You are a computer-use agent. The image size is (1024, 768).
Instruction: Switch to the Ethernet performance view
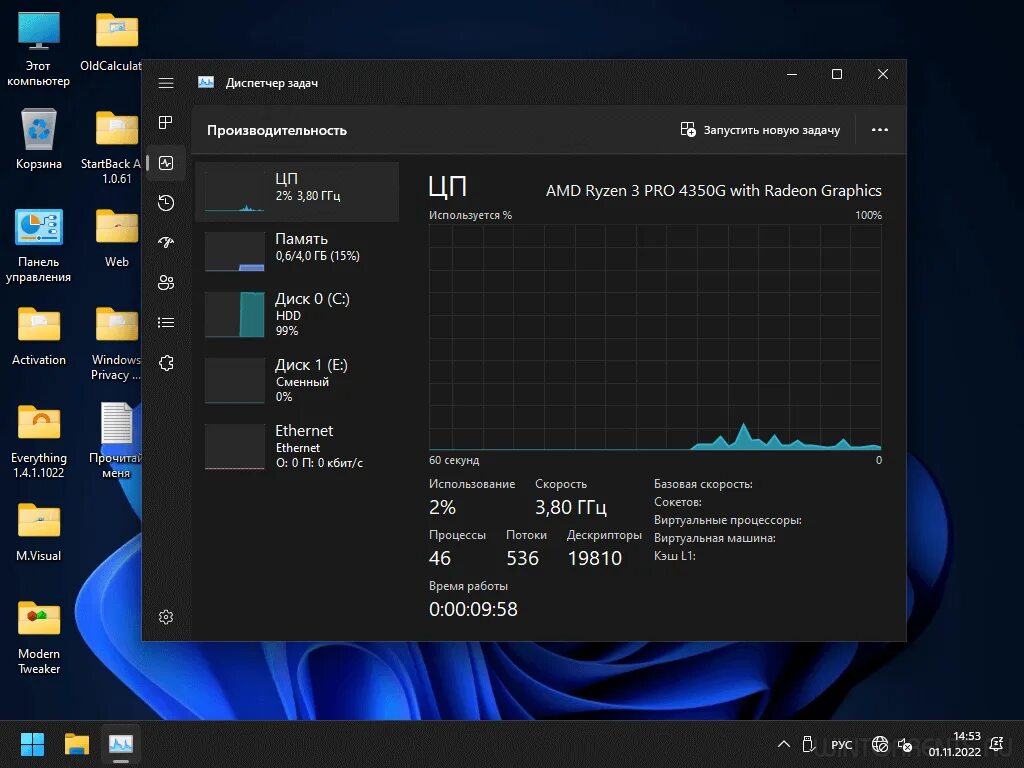point(298,446)
